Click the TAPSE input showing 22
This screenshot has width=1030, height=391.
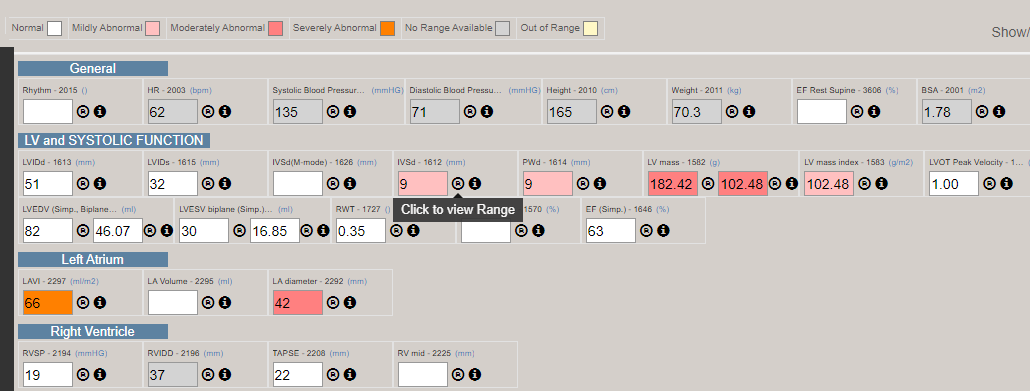tap(298, 375)
